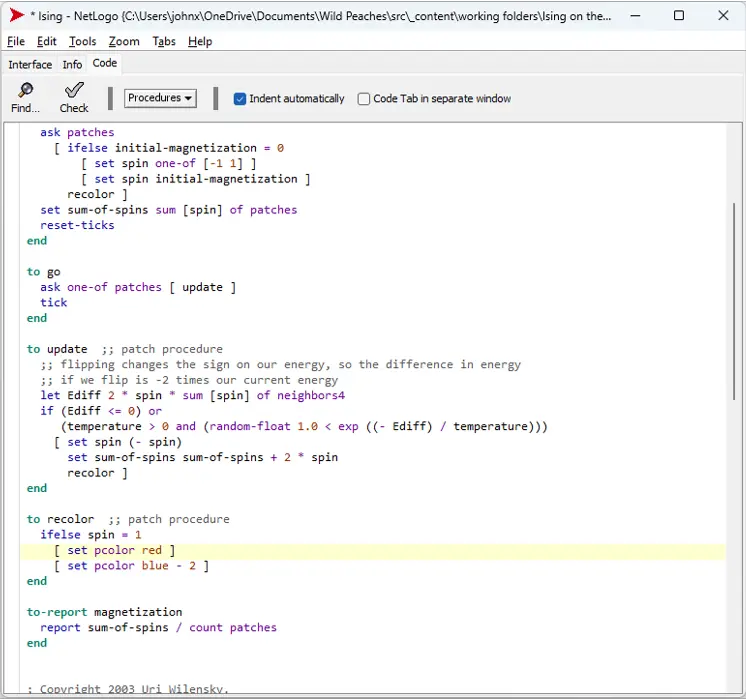Click 'ask one-of patches [ update ]' line
Screen dimensions: 746x699
pos(138,287)
